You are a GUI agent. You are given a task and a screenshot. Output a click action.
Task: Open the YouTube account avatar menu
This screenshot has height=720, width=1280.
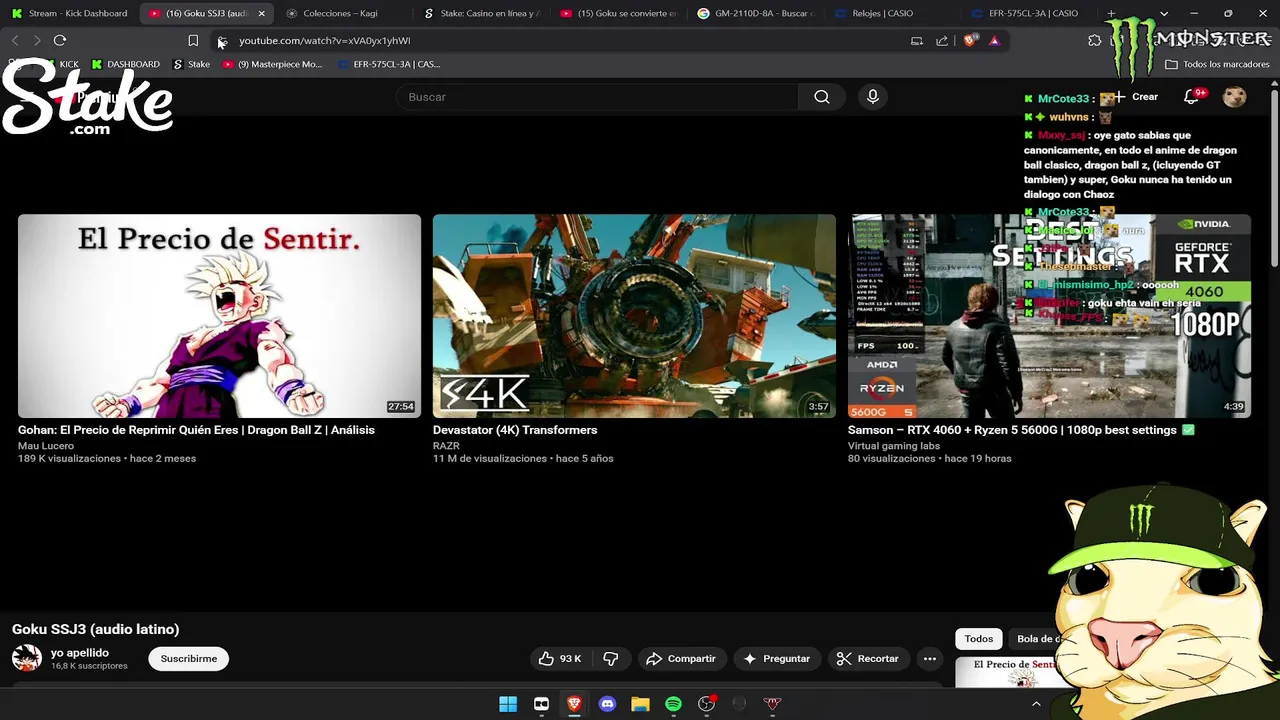(1235, 97)
